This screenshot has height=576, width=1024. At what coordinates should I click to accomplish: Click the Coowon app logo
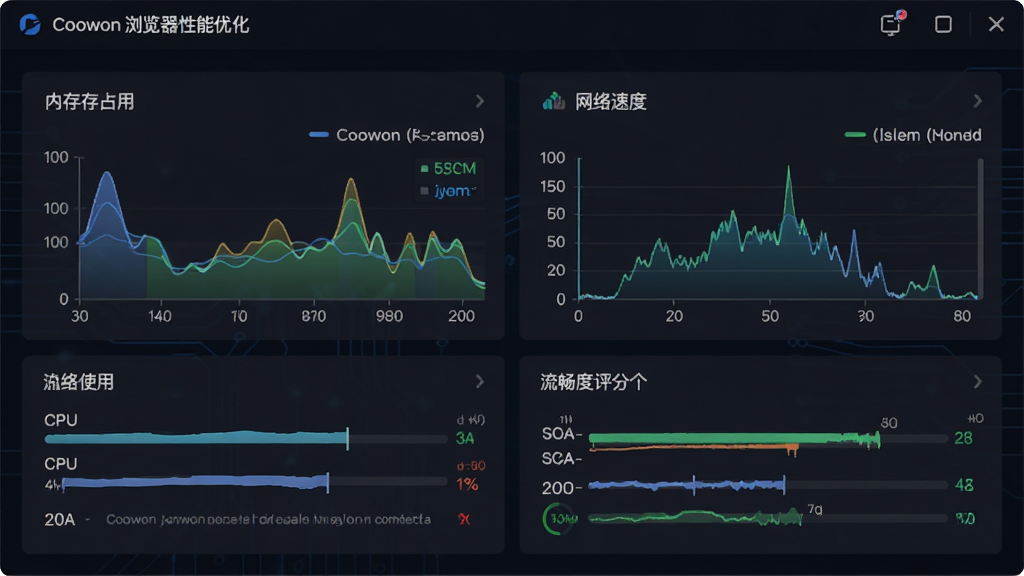click(30, 25)
